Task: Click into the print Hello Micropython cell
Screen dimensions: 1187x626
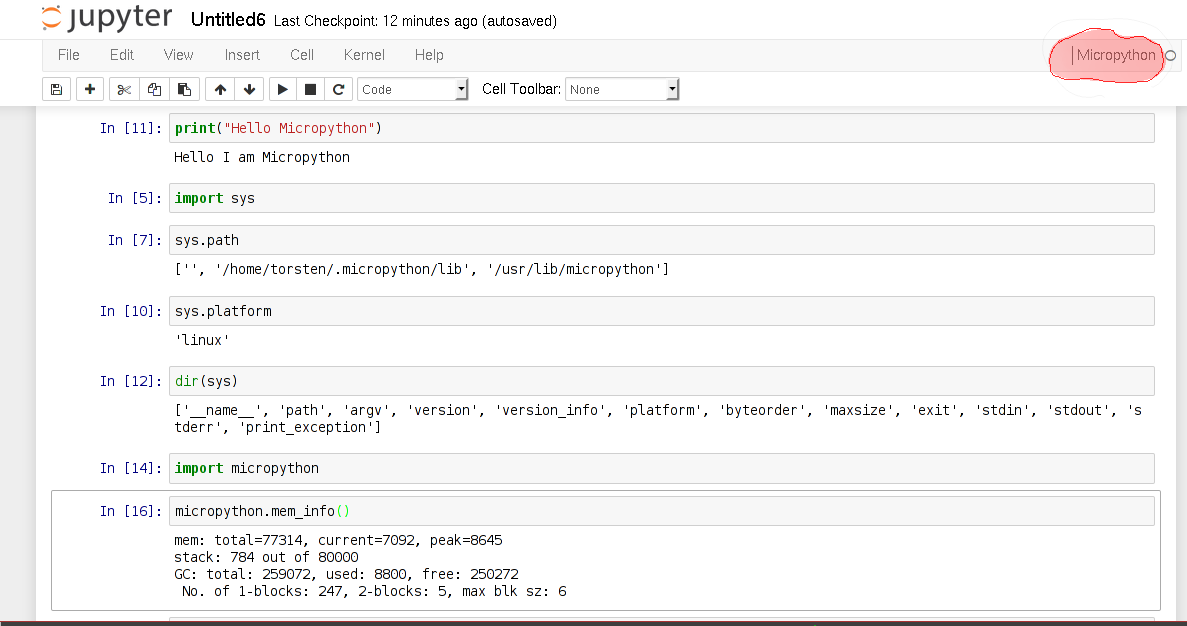Action: click(x=662, y=128)
